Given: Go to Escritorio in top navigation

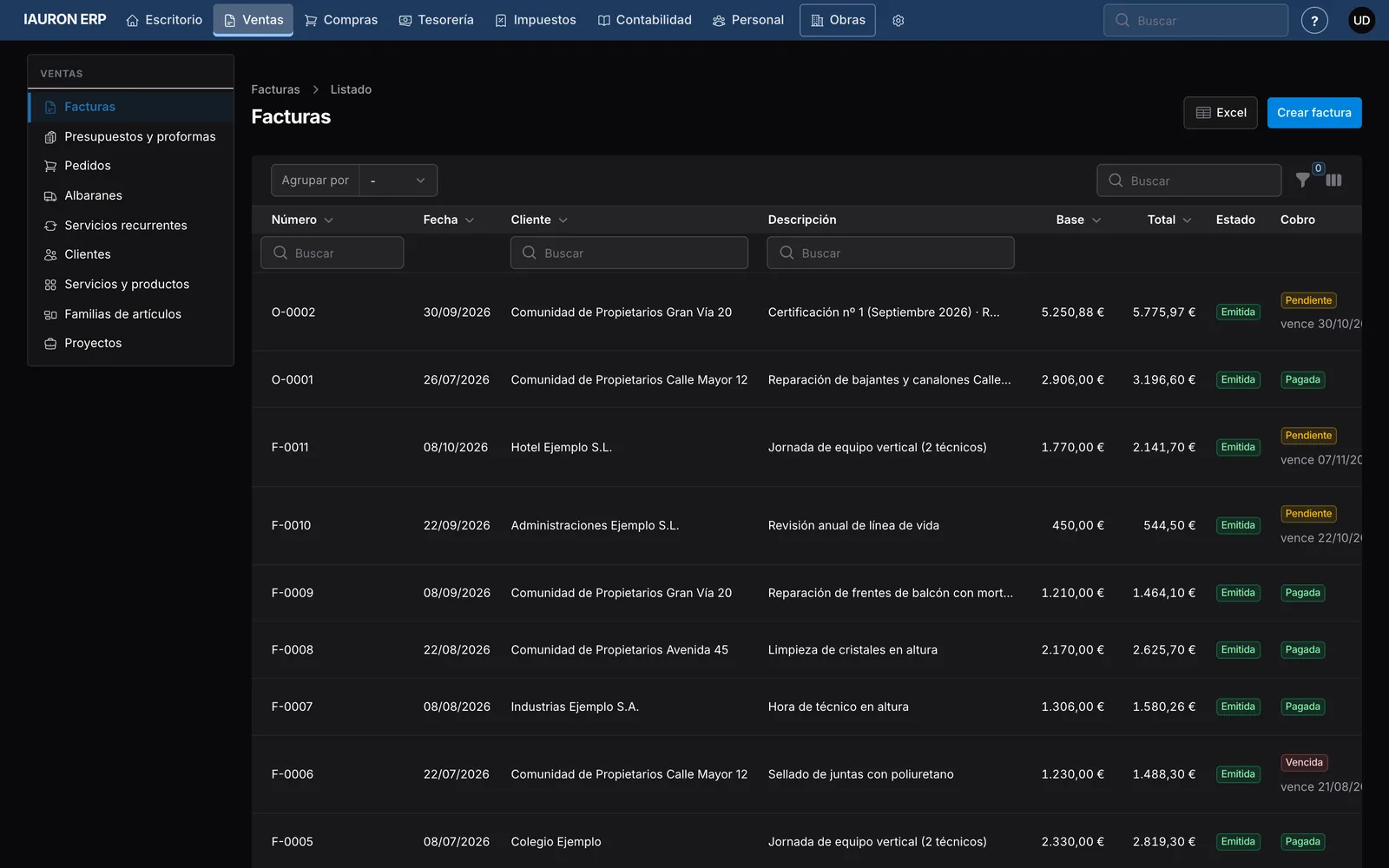Looking at the screenshot, I should coord(164,20).
